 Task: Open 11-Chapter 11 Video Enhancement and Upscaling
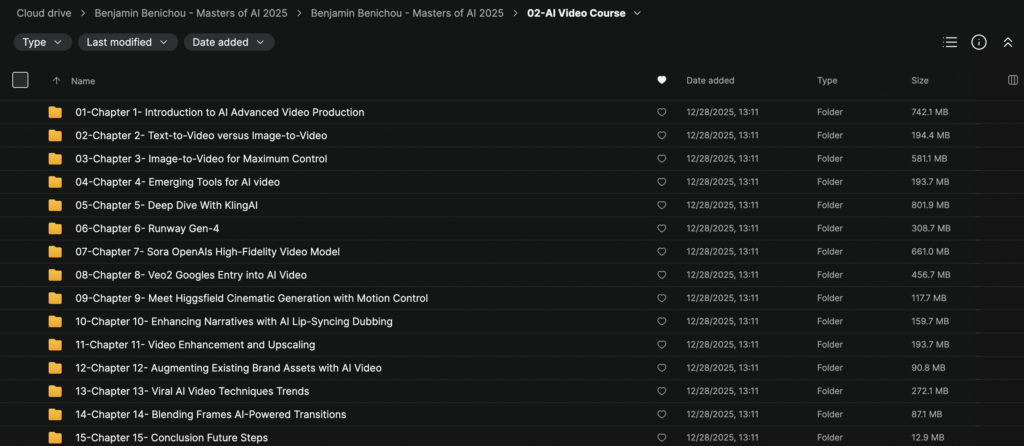(x=195, y=345)
